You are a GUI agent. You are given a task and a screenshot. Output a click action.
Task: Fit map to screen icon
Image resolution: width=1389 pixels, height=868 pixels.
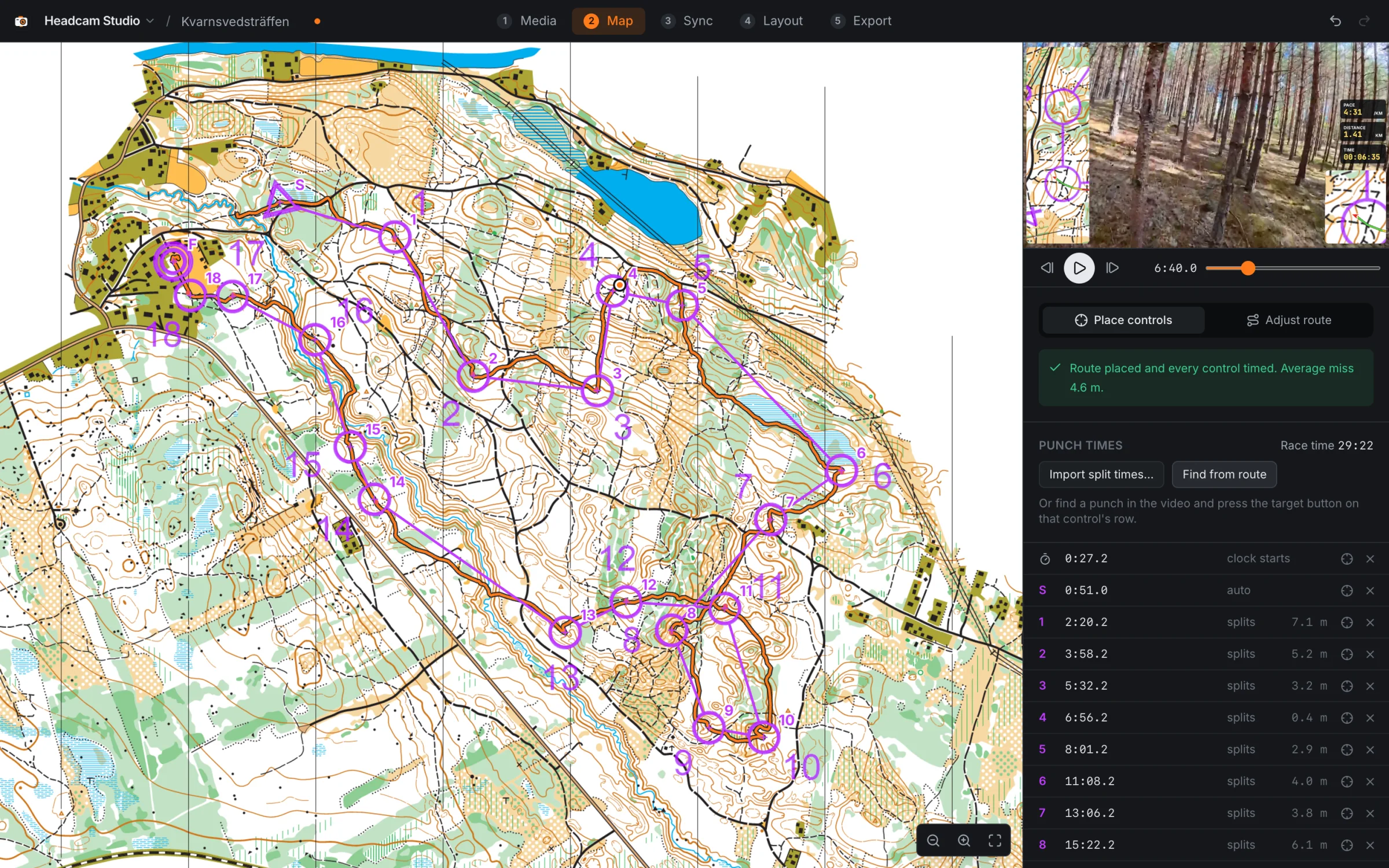pyautogui.click(x=994, y=840)
